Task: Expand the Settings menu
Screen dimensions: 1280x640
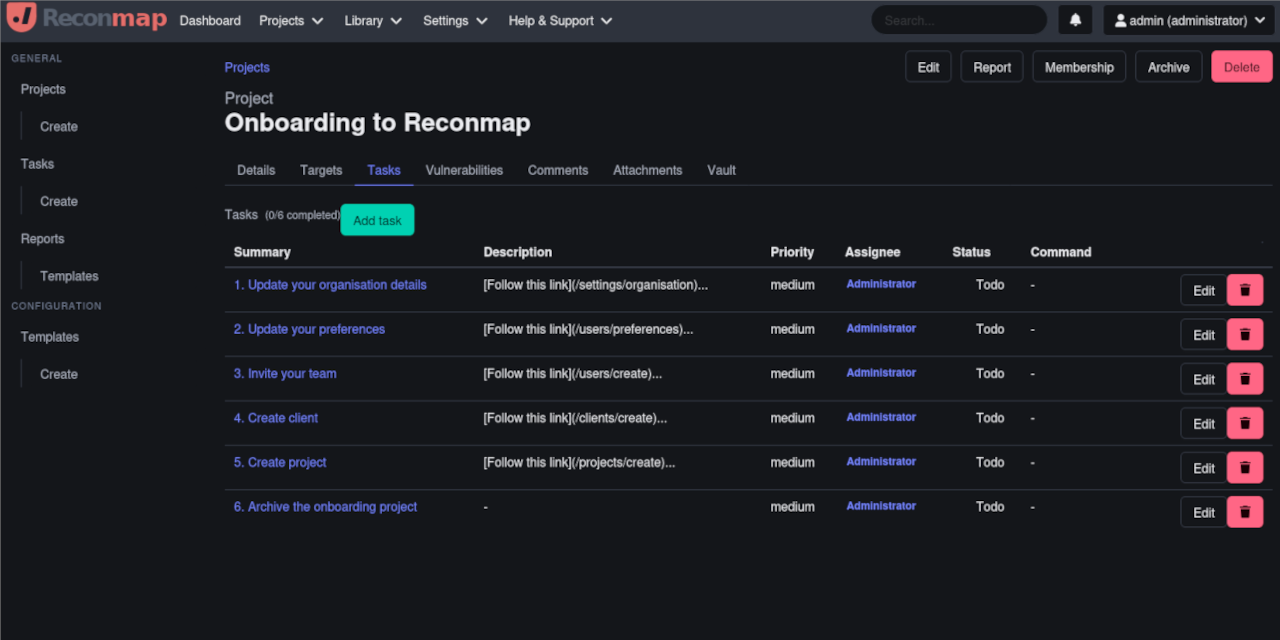Action: click(x=455, y=20)
